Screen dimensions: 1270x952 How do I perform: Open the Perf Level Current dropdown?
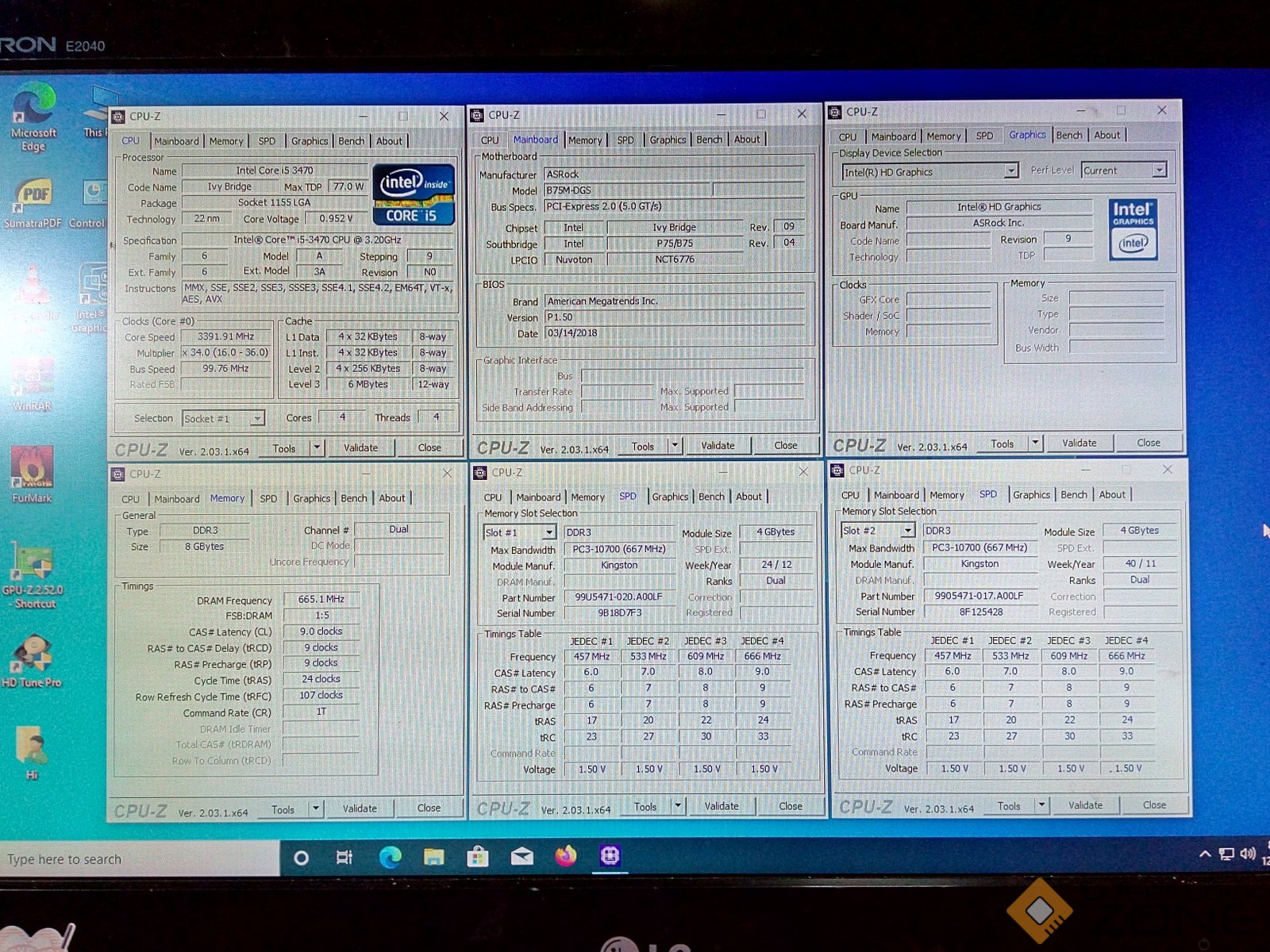tap(1159, 170)
